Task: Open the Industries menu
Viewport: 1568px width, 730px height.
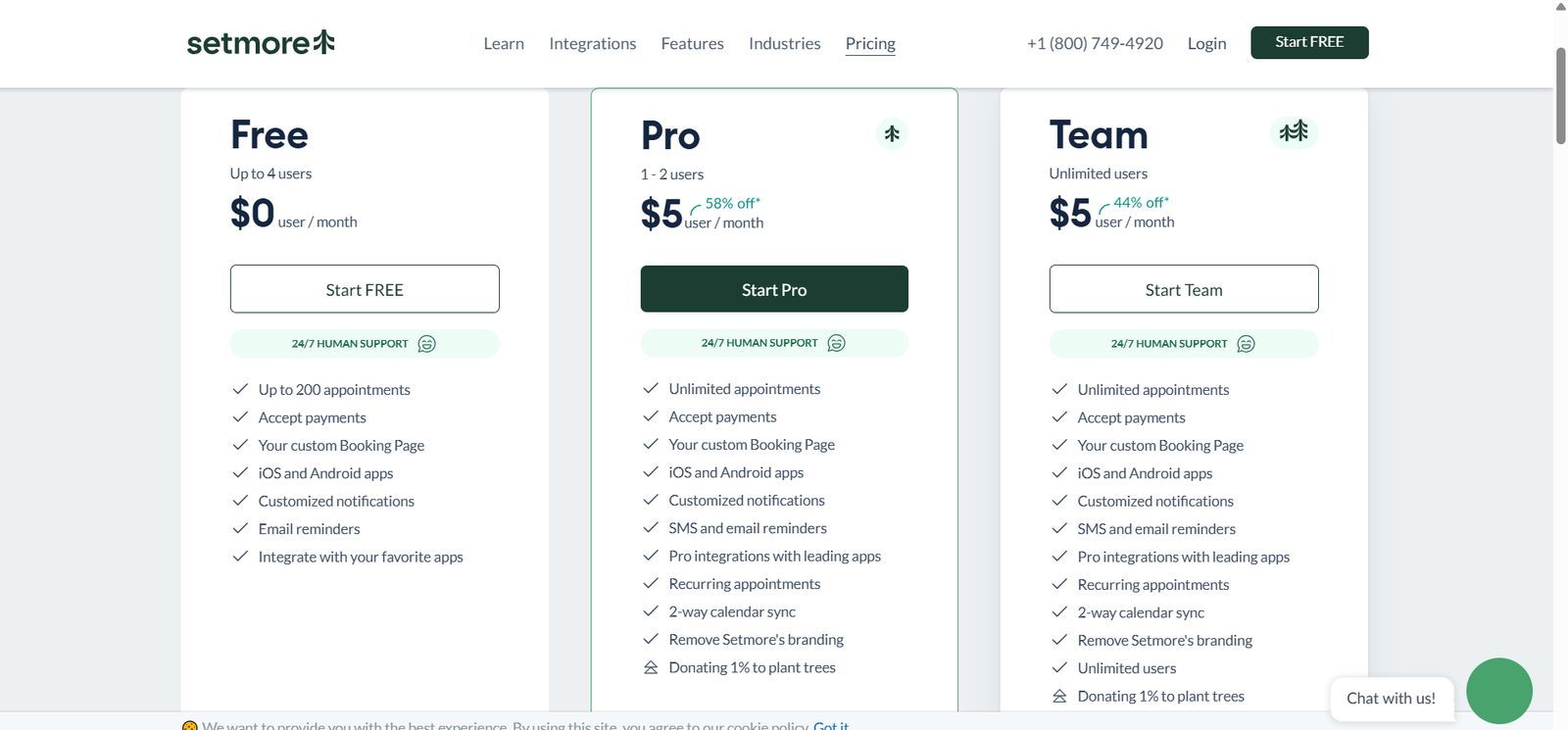Action: point(785,43)
